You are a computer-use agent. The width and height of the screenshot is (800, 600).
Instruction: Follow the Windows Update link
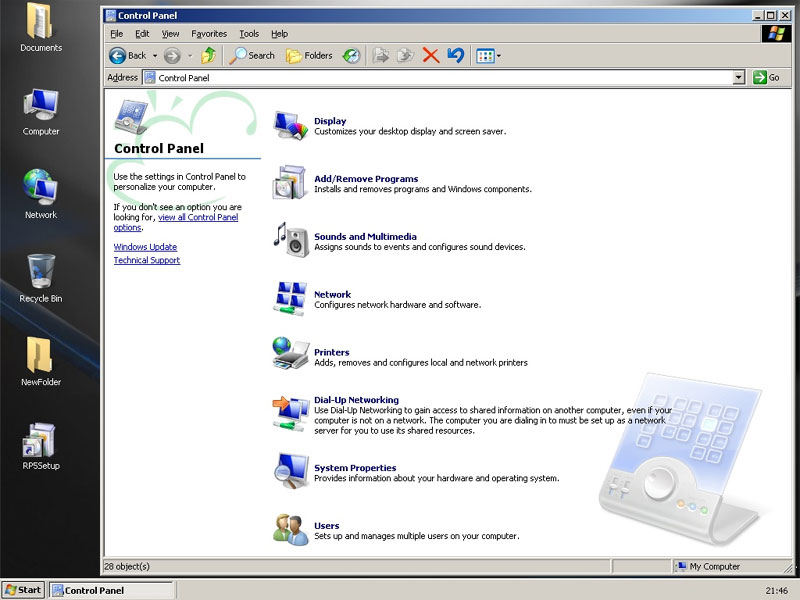(144, 246)
